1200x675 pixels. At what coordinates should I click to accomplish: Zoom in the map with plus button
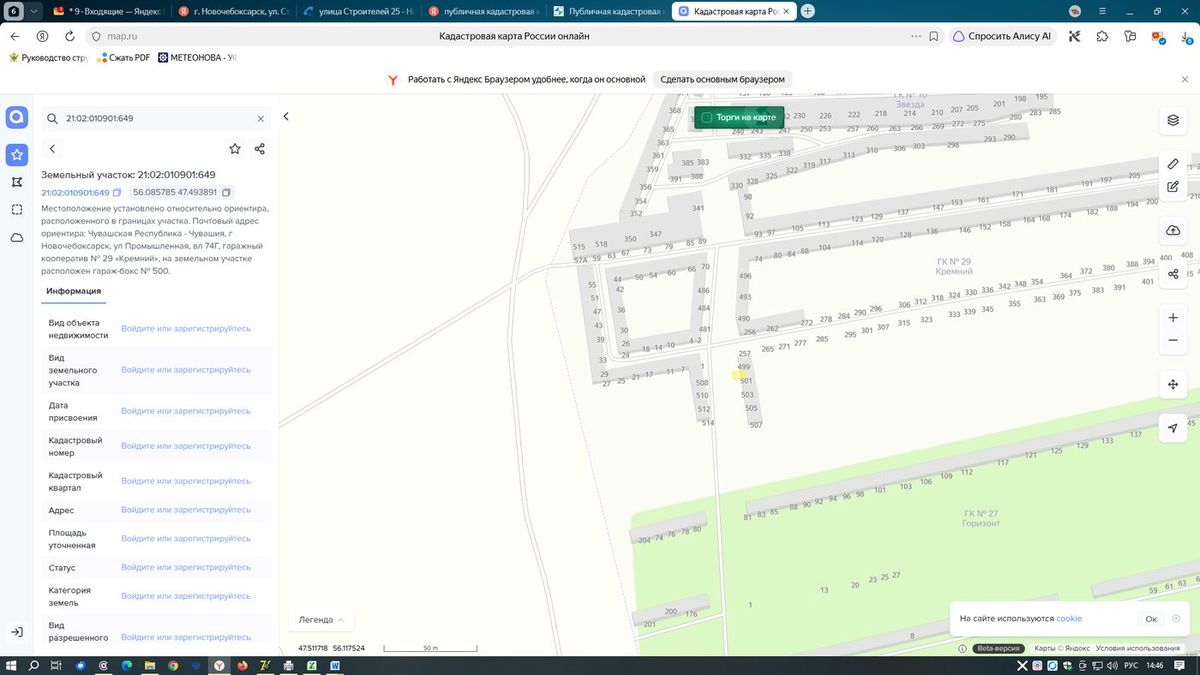(x=1173, y=318)
